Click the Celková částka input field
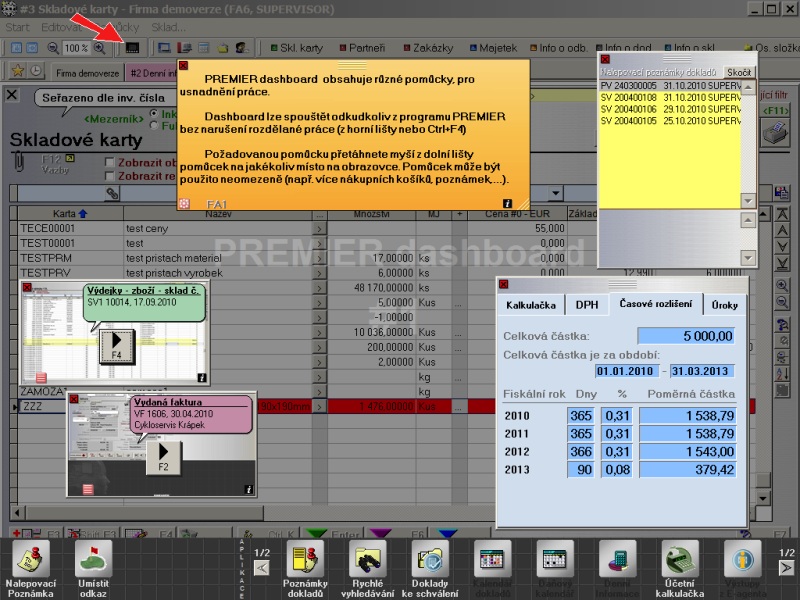 (686, 336)
